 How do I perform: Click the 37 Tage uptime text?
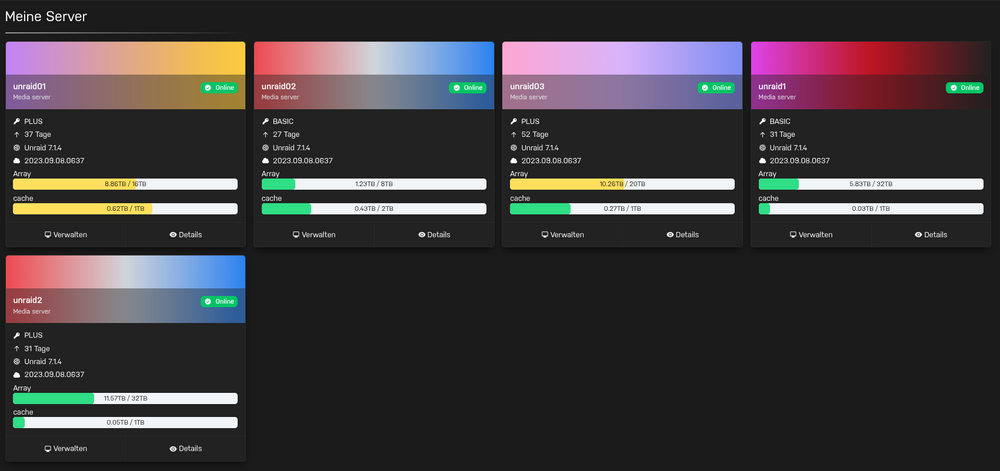pyautogui.click(x=38, y=134)
